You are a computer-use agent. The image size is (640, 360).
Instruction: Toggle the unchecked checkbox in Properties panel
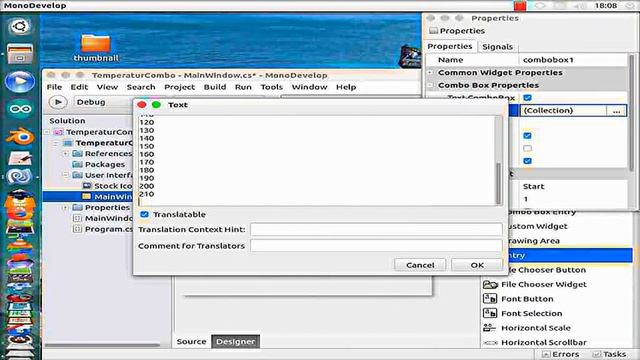527,148
